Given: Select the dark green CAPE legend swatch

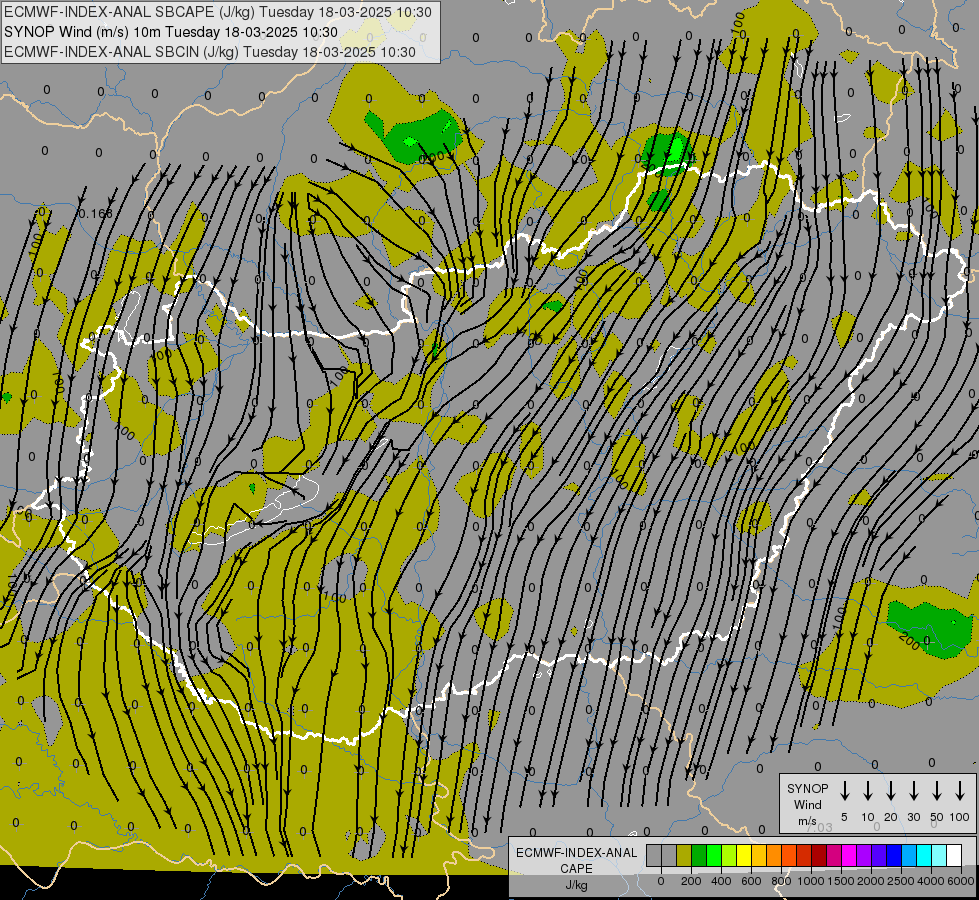Looking at the screenshot, I should point(699,855).
